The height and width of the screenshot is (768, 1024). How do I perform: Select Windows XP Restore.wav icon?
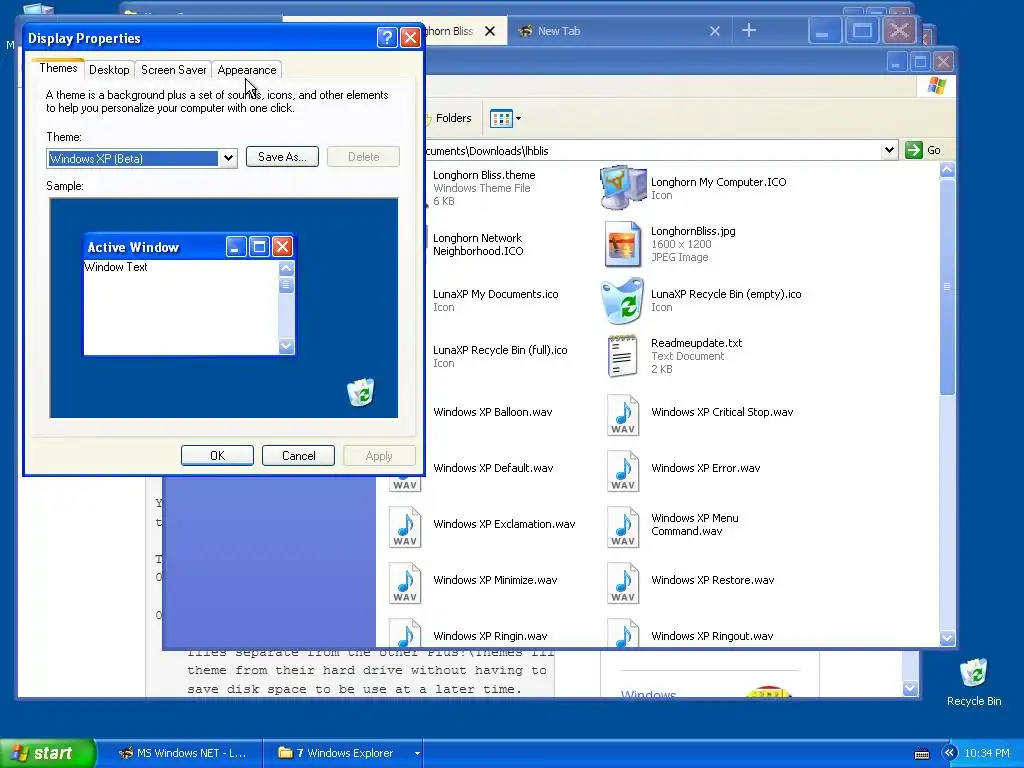(x=622, y=583)
